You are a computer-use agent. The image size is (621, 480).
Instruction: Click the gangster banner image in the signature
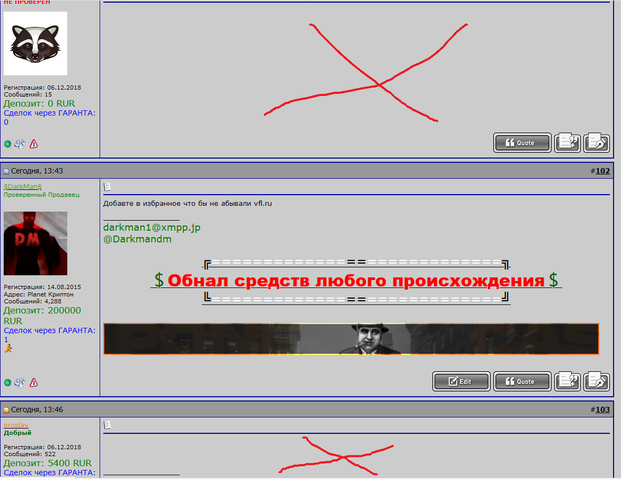tap(351, 338)
